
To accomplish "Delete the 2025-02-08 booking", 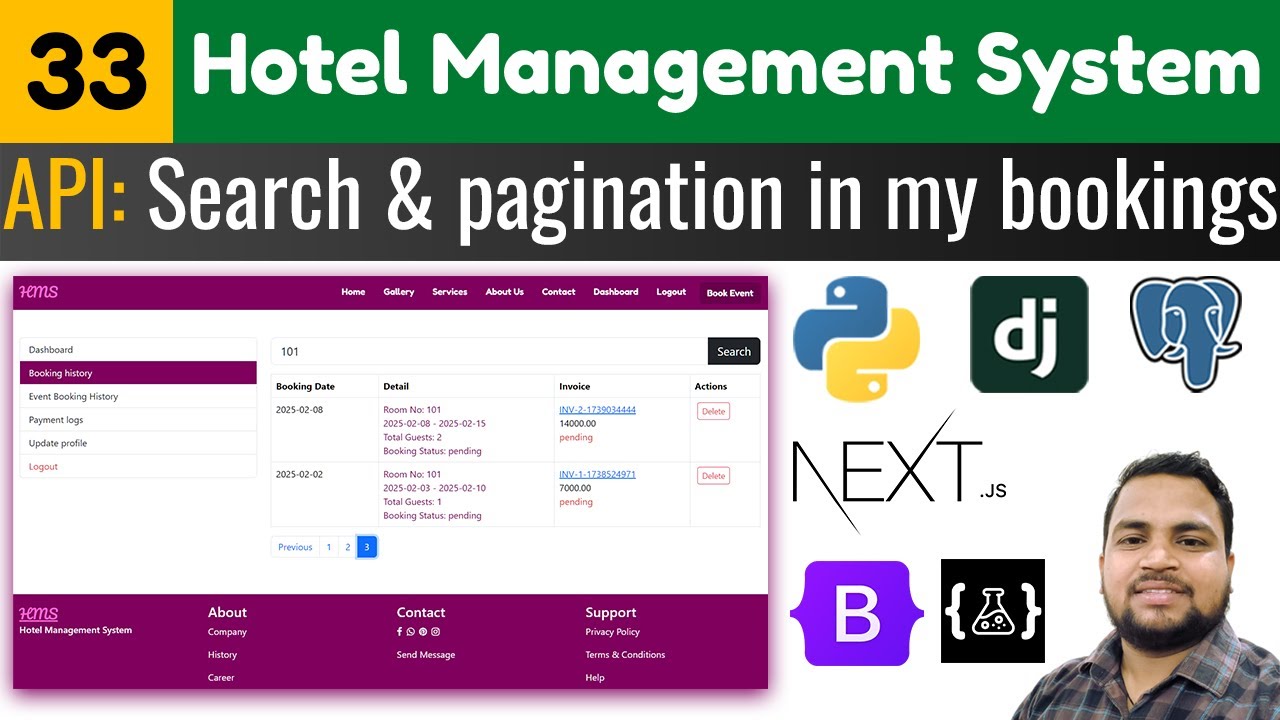I will tap(713, 411).
